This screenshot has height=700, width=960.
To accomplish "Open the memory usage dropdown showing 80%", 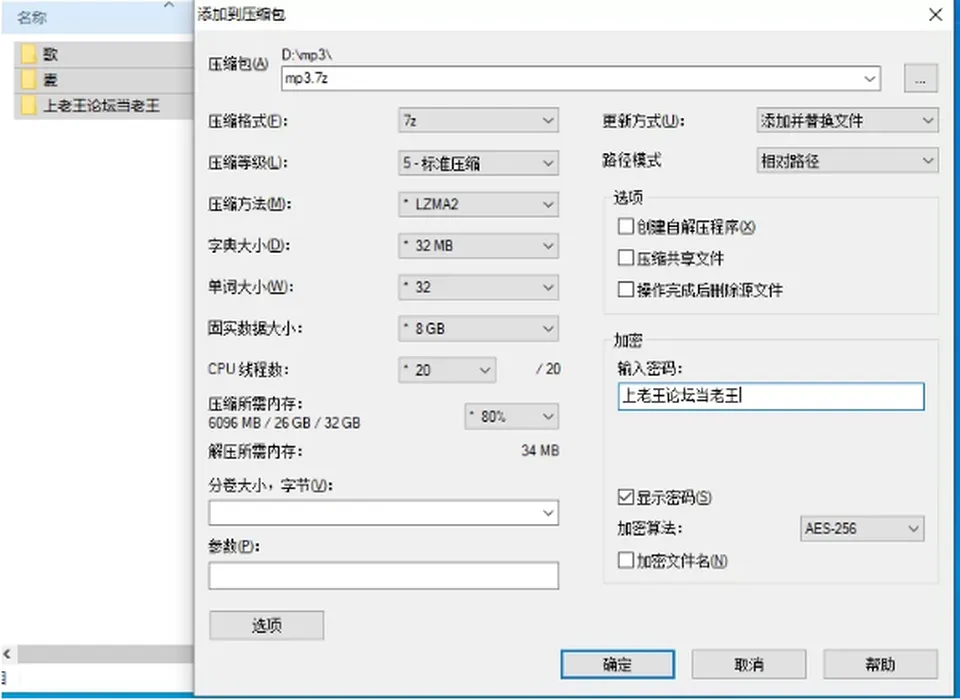I will click(511, 416).
